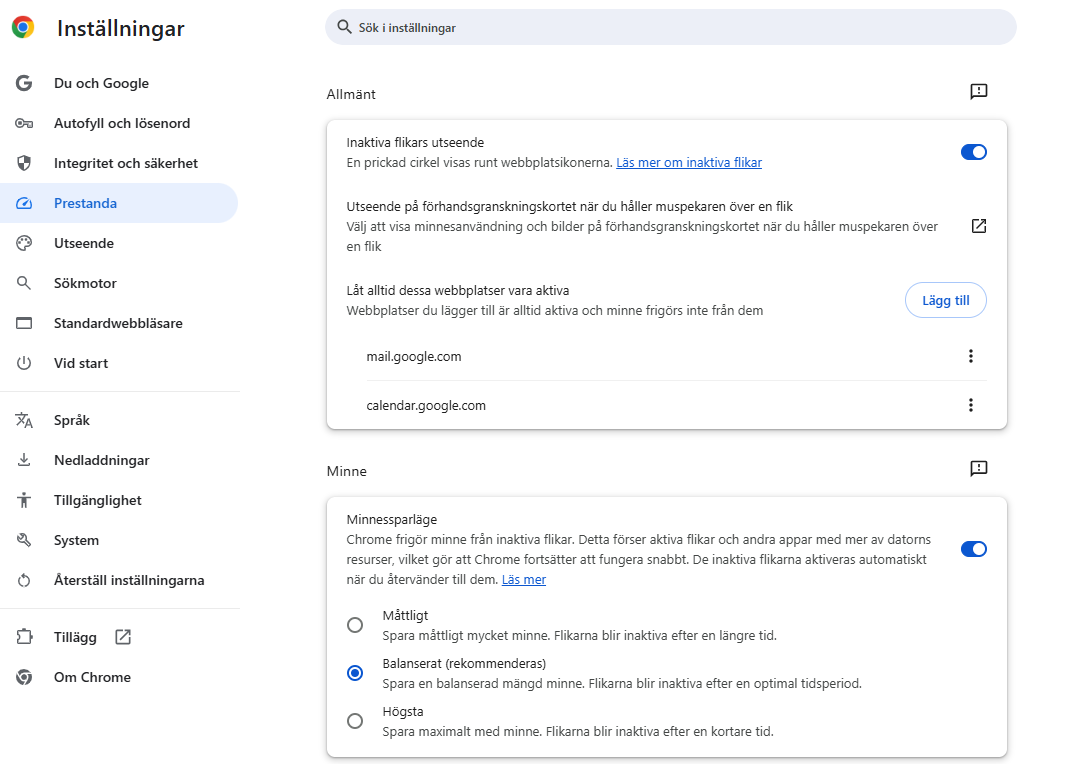Open external link icon for förhandsgranskningskortet setting
Image resolution: width=1077 pixels, height=764 pixels.
[x=979, y=226]
